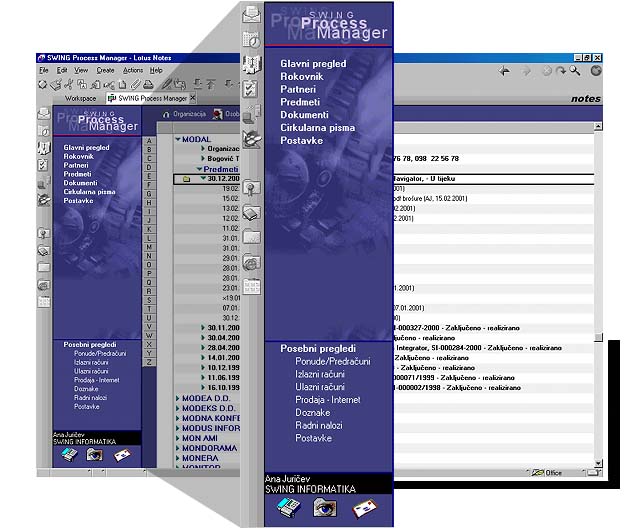643x529 pixels.
Task: Open the File menu
Action: pos(44,71)
